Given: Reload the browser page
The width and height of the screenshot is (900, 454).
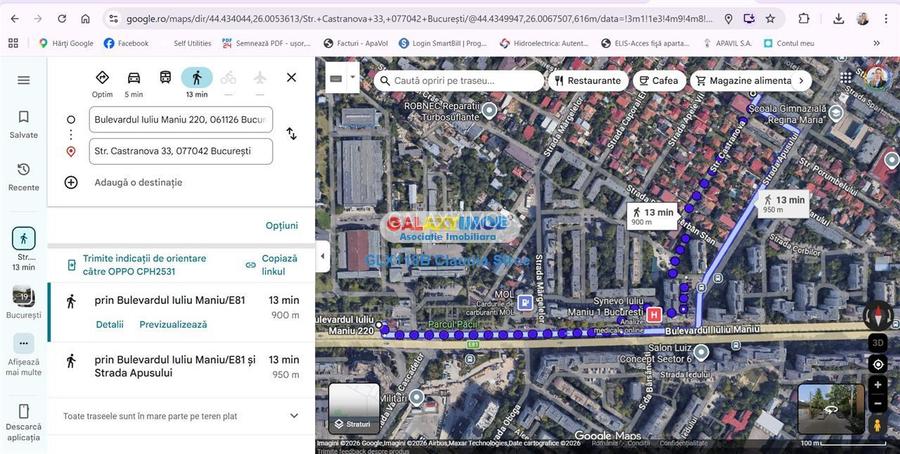Looking at the screenshot, I should 62,19.
